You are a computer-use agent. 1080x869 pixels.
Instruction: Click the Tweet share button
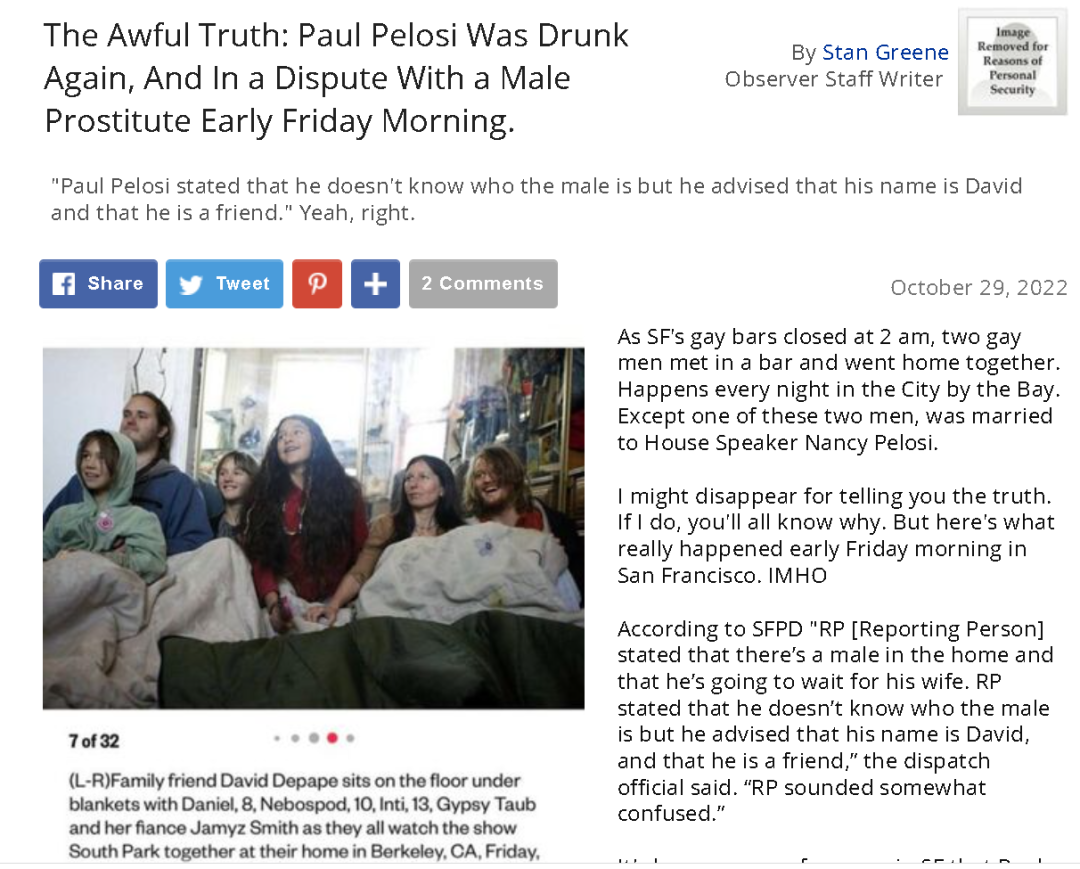225,284
